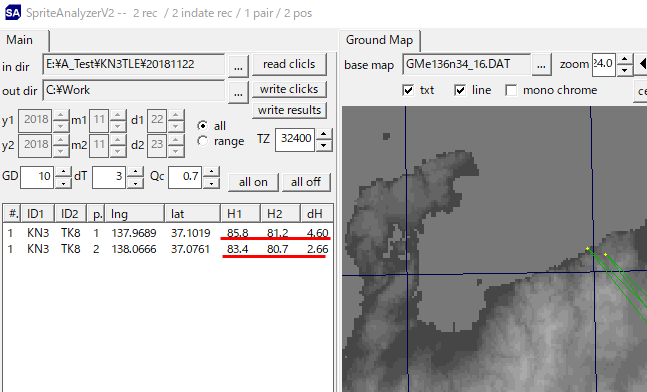This screenshot has height=392, width=647.
Task: Toggle the txt checkbox
Action: point(408,90)
